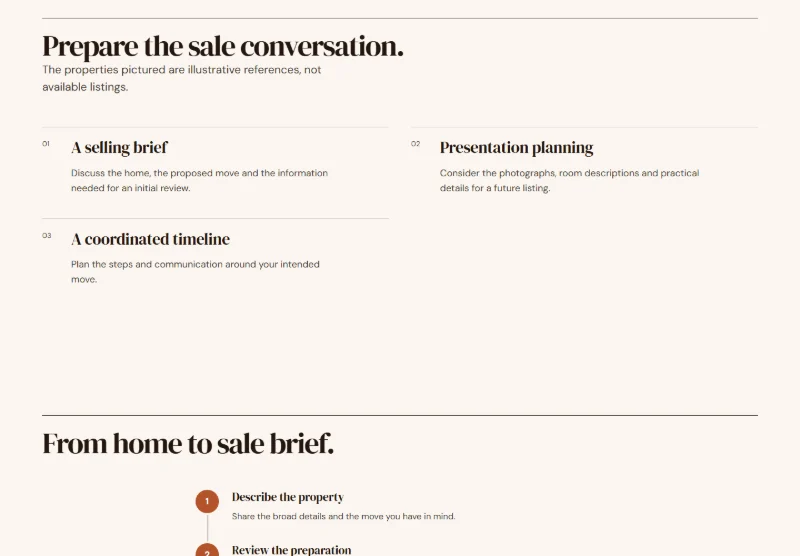
Task: Click the presentation planning description text
Action: [x=569, y=180]
